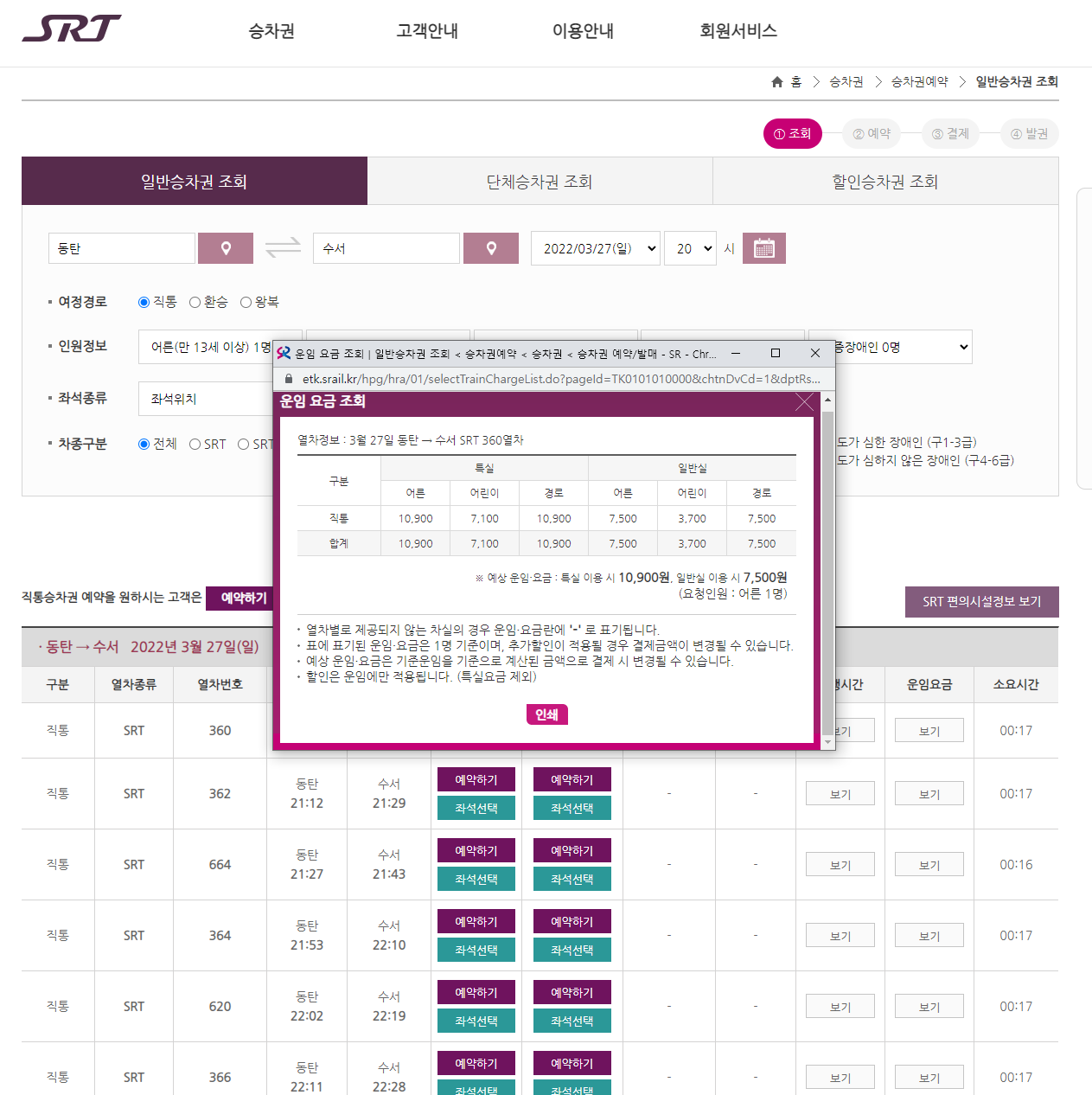Close the 운임 요금 조회 panel with X

click(x=804, y=401)
